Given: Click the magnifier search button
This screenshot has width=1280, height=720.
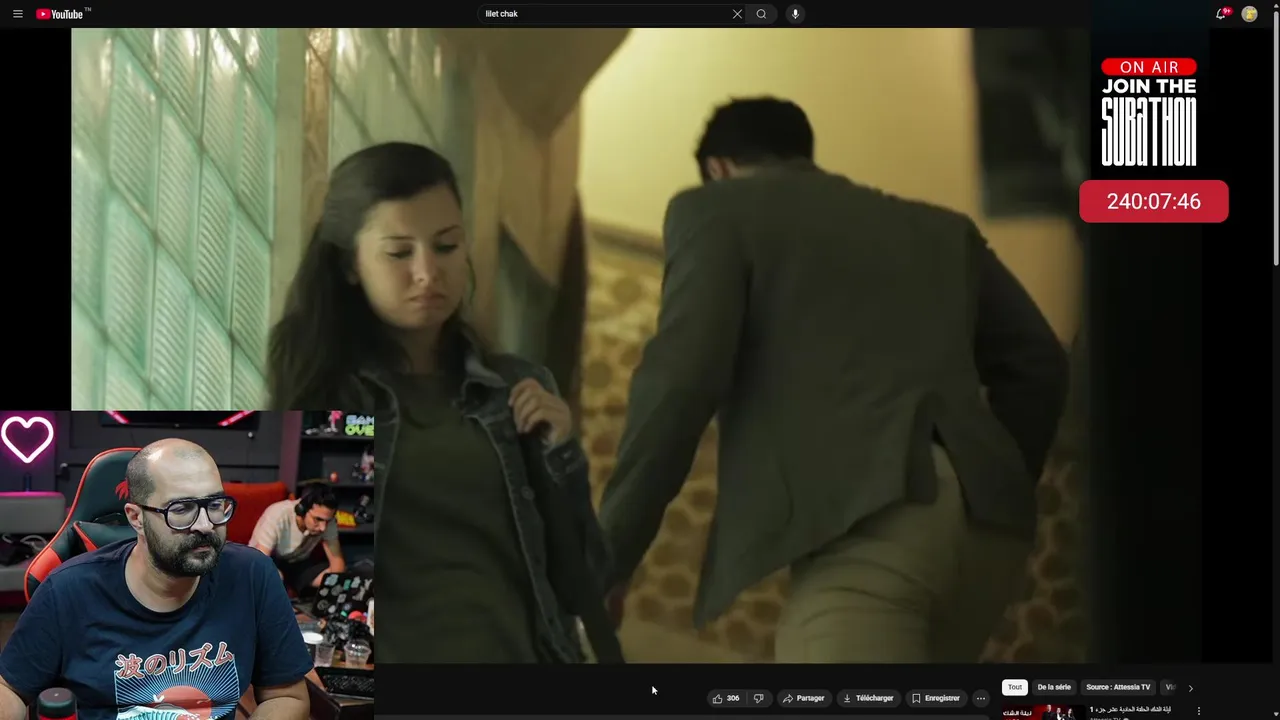Looking at the screenshot, I should (x=762, y=14).
